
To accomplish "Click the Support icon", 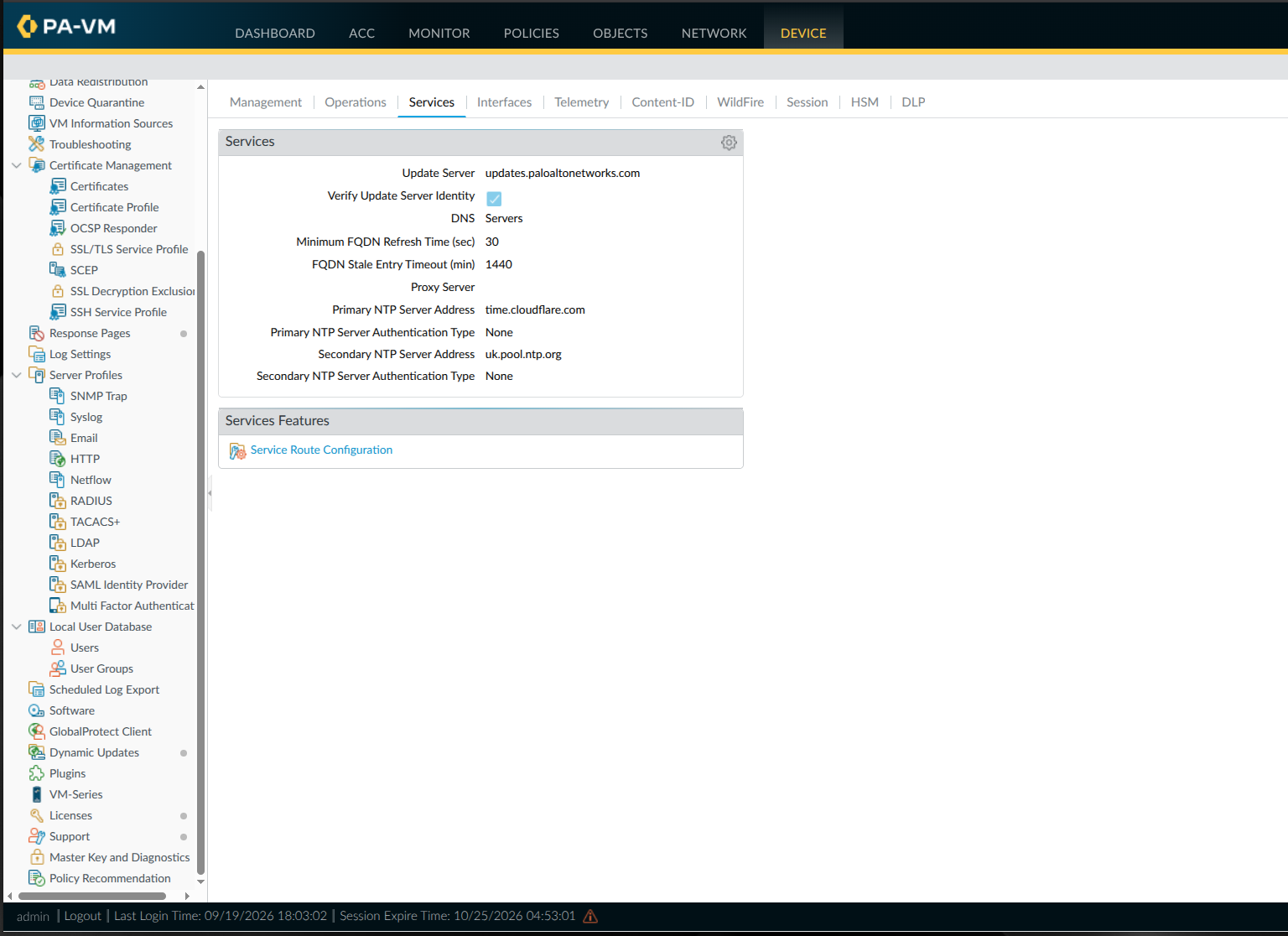I will 36,836.
